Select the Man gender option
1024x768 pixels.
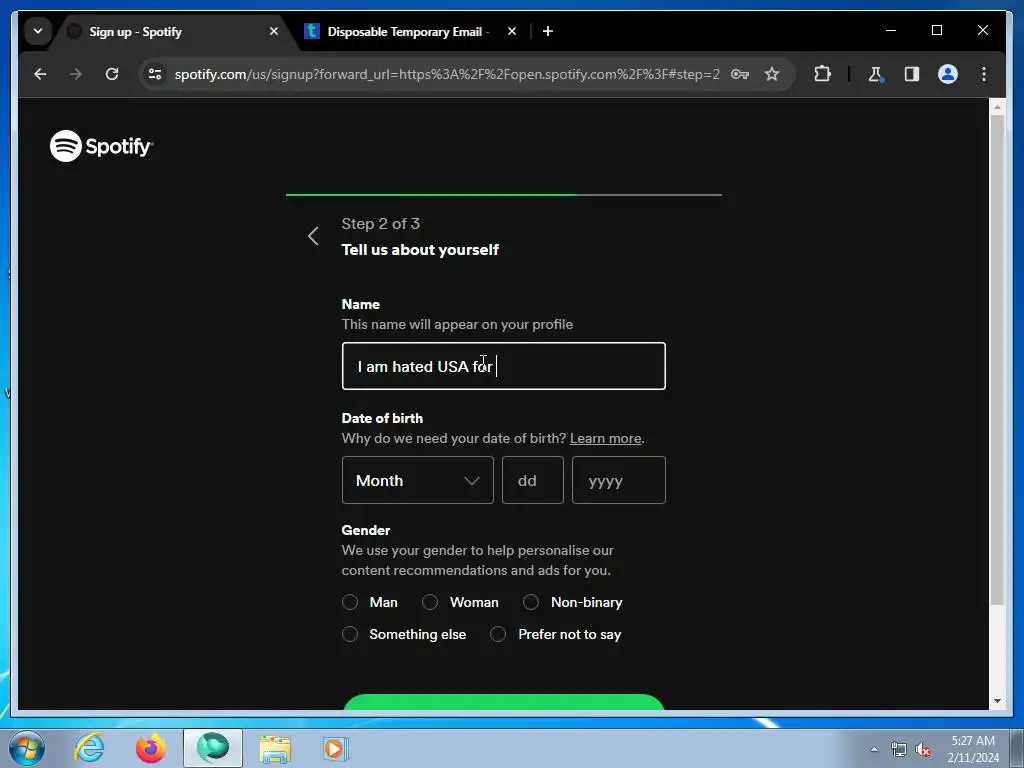(x=350, y=602)
